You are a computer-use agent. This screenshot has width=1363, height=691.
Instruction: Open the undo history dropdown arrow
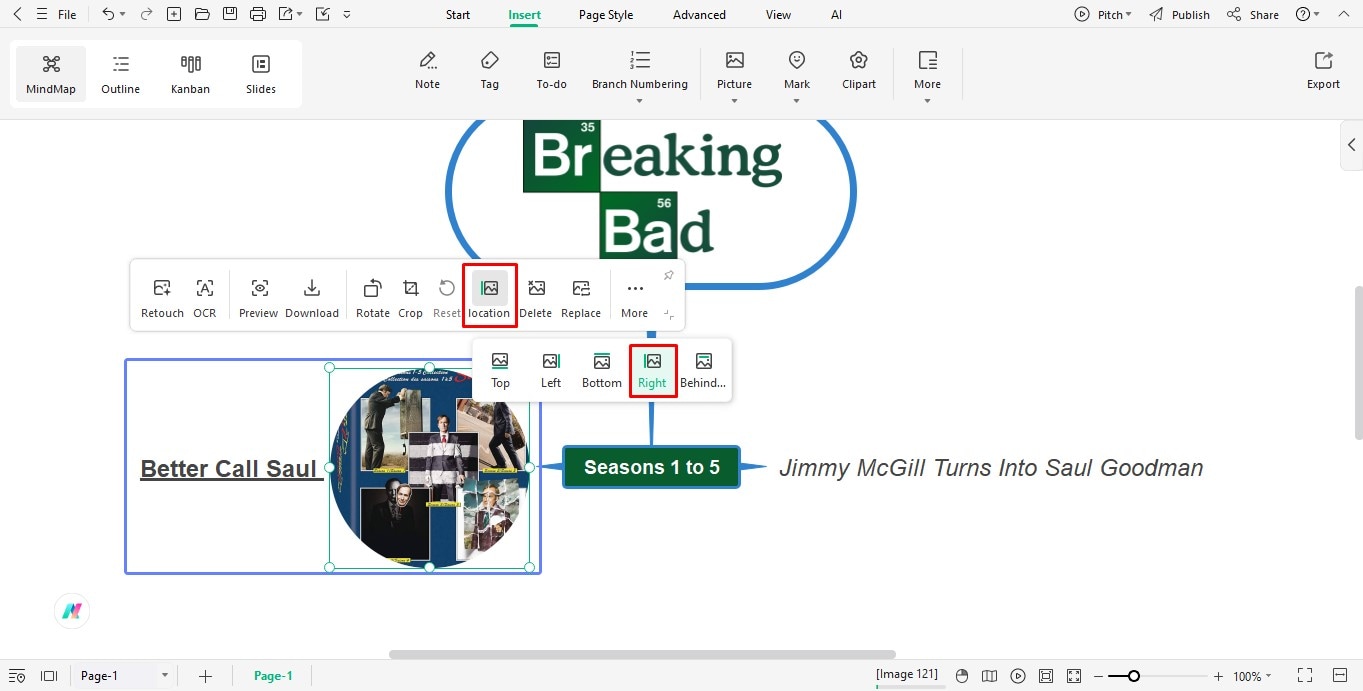(x=123, y=15)
